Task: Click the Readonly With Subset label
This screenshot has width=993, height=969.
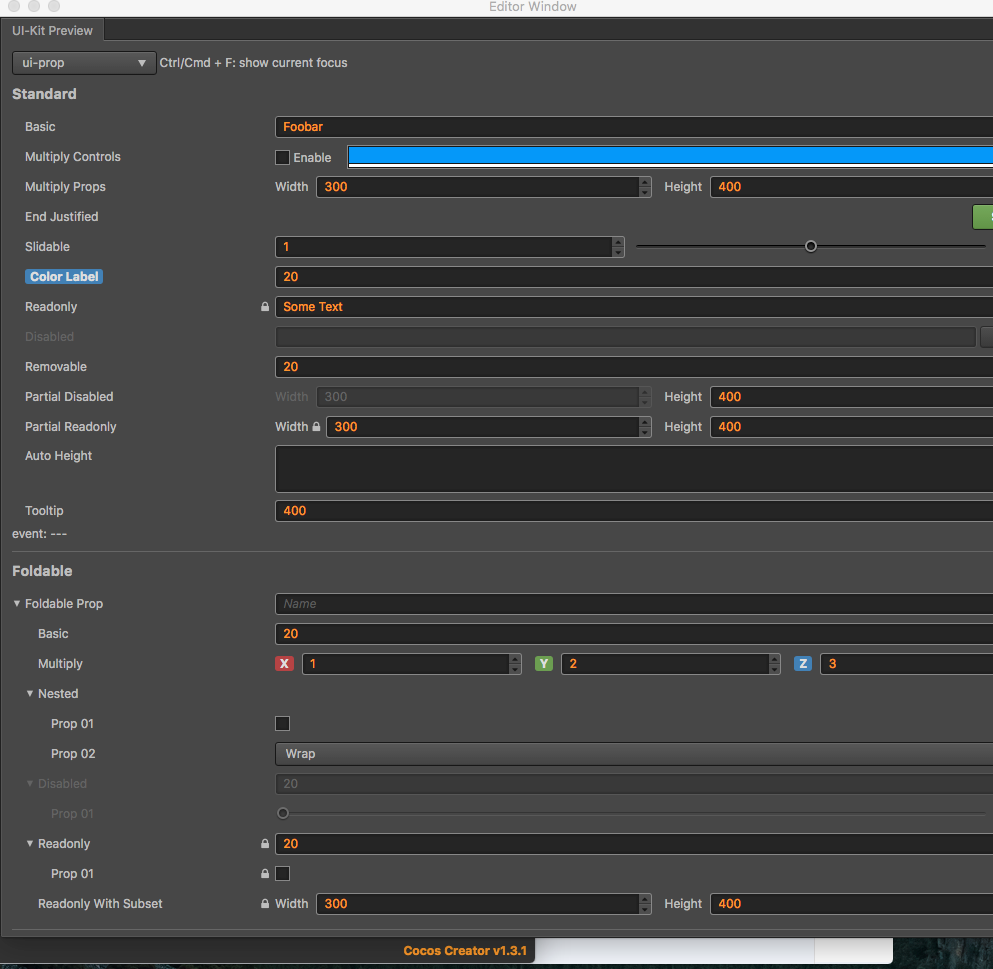Action: click(100, 904)
